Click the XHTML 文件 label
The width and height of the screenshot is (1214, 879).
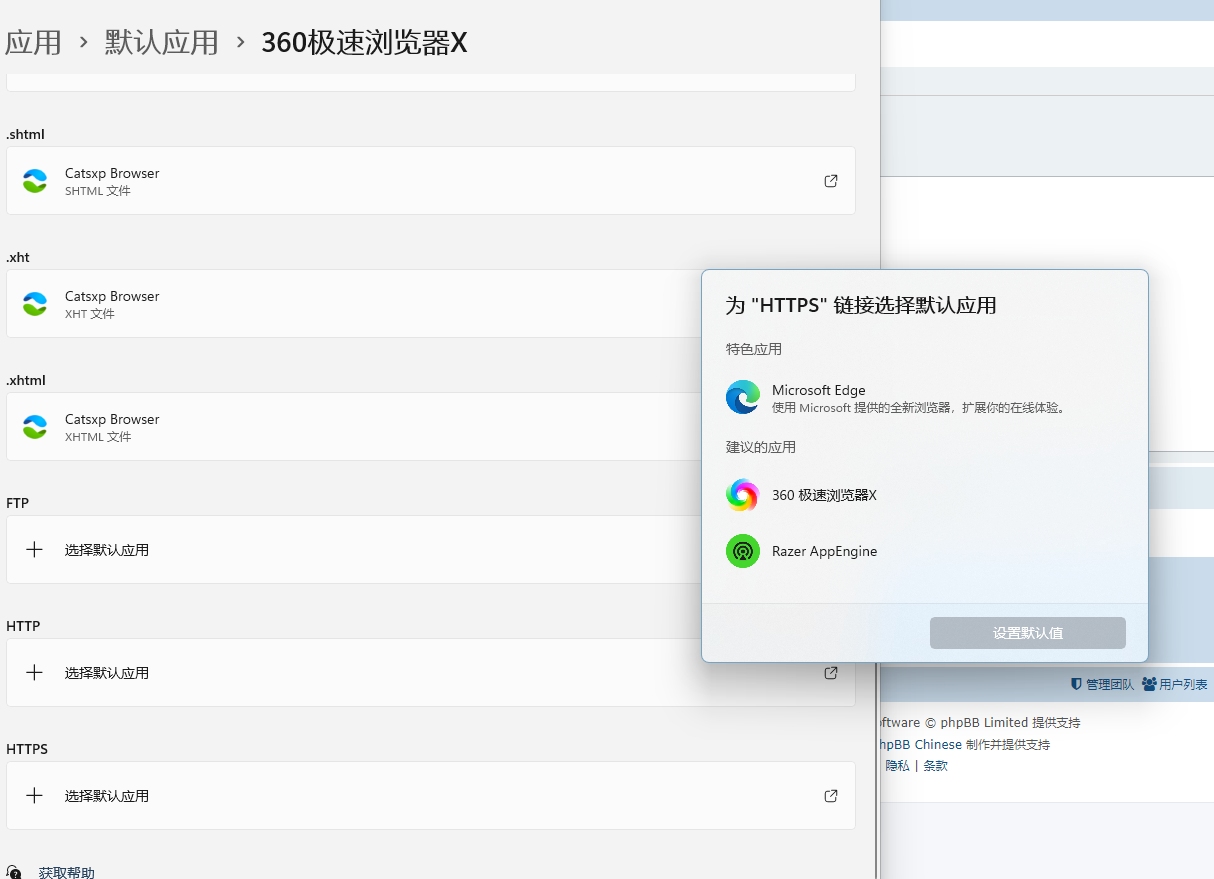[98, 437]
